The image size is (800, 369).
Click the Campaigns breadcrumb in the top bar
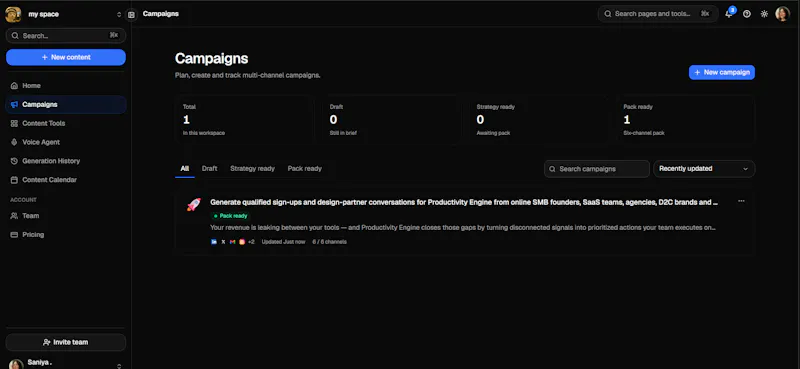point(161,14)
